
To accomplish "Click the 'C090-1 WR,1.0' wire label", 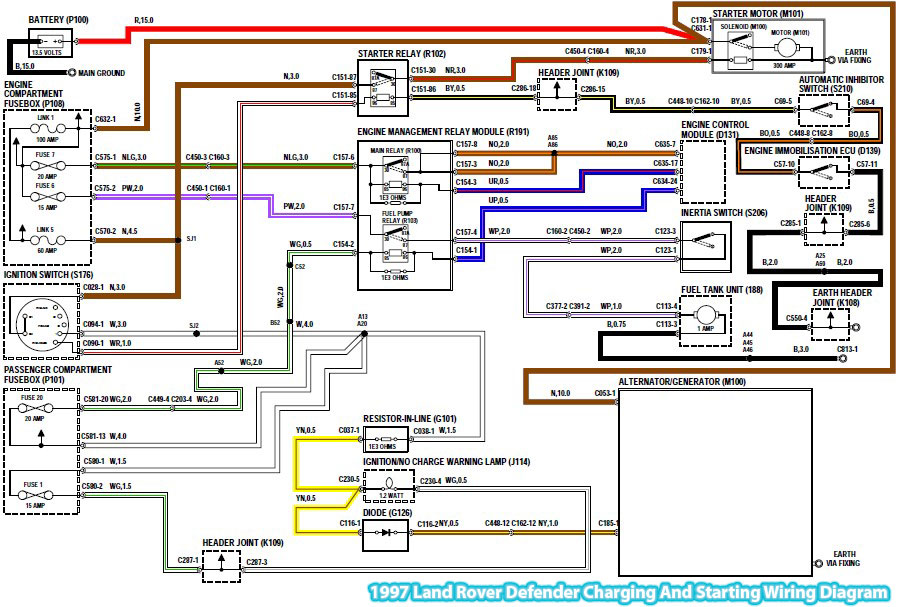I will (106, 343).
